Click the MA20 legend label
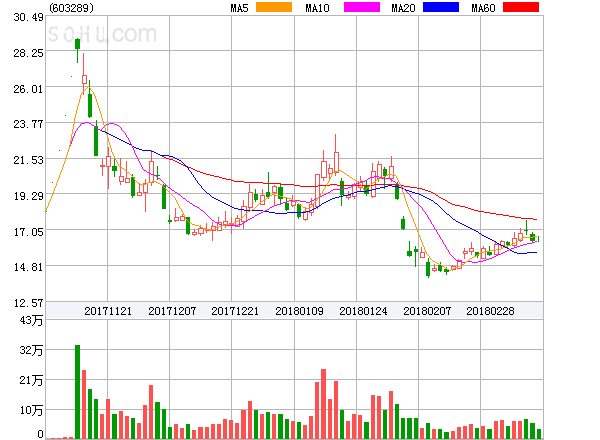The width and height of the screenshot is (600, 440). (403, 8)
